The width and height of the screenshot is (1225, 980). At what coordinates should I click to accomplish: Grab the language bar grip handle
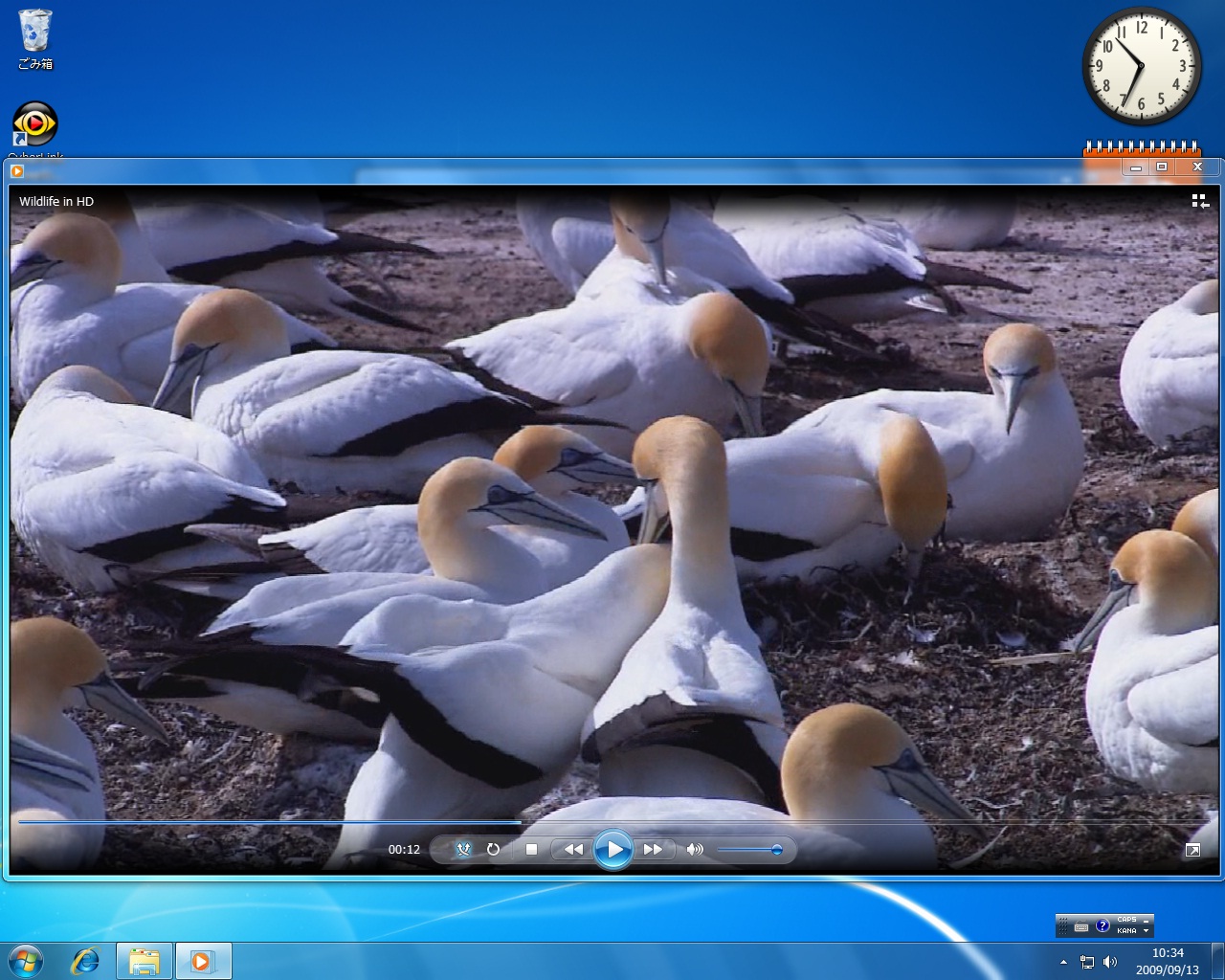[1062, 925]
